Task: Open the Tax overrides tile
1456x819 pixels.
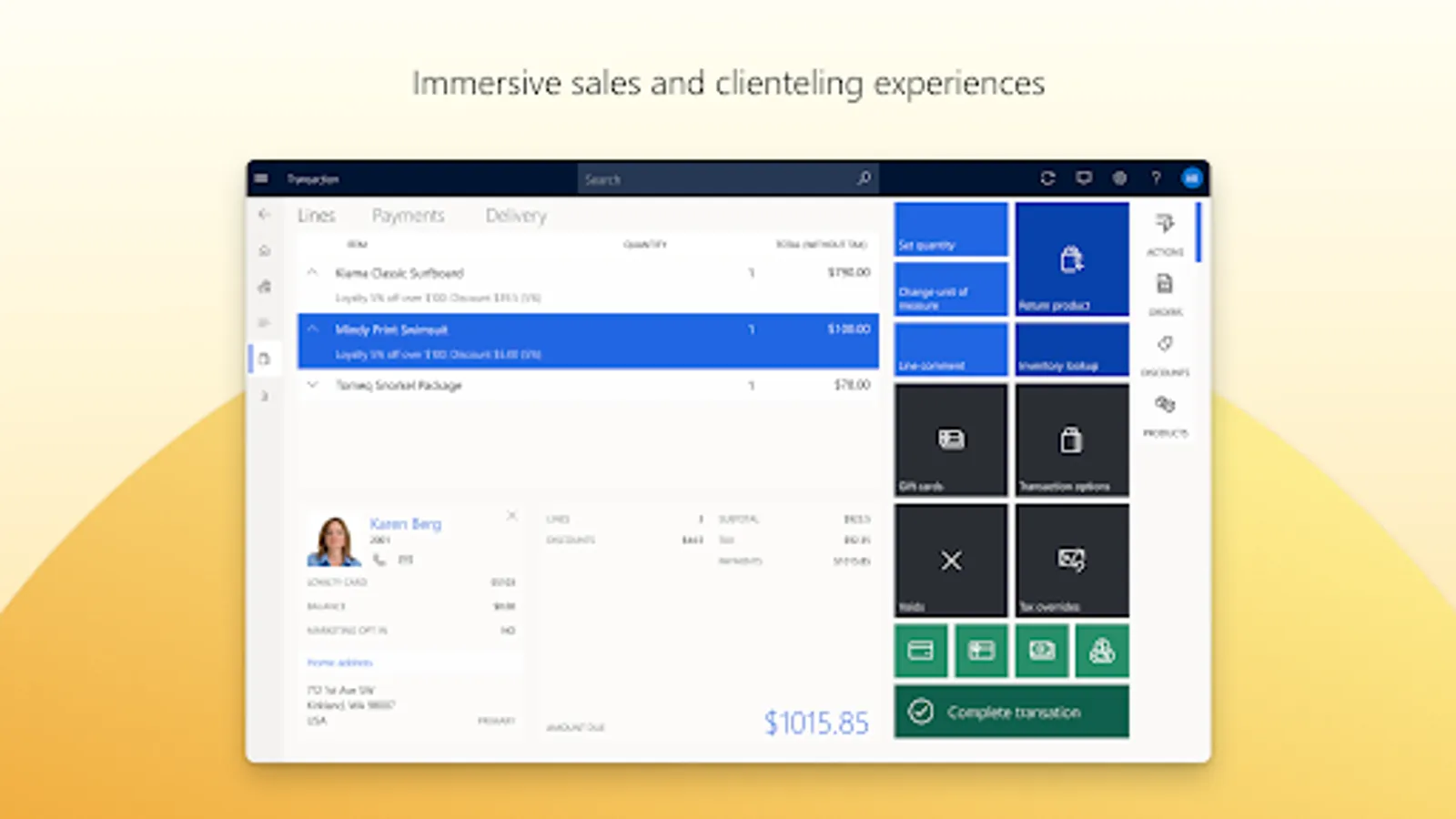Action: (1071, 560)
